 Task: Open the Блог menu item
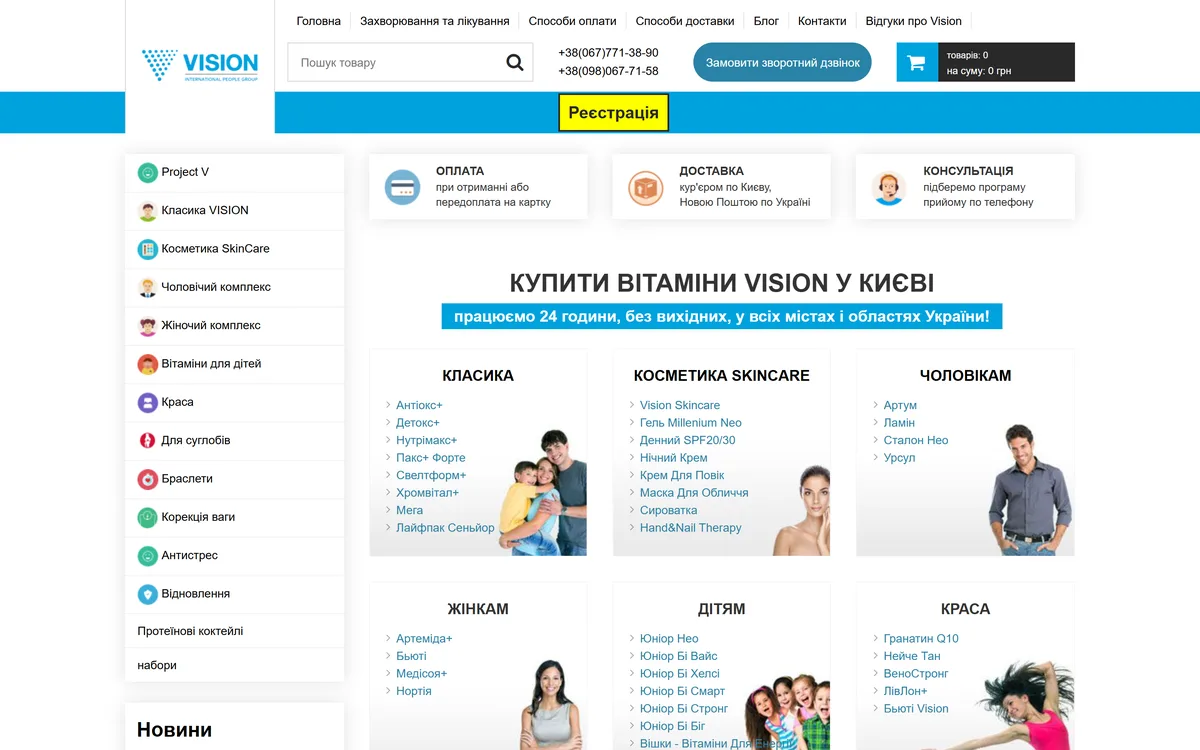[x=766, y=21]
